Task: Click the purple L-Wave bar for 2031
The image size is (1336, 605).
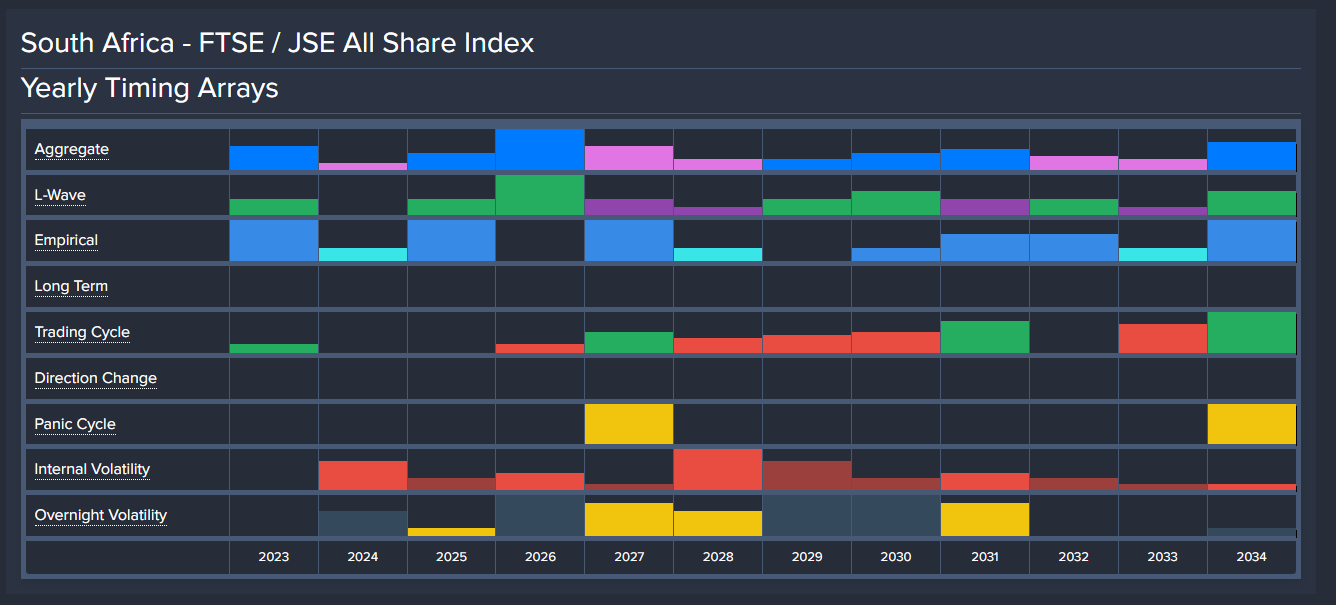Action: (985, 208)
